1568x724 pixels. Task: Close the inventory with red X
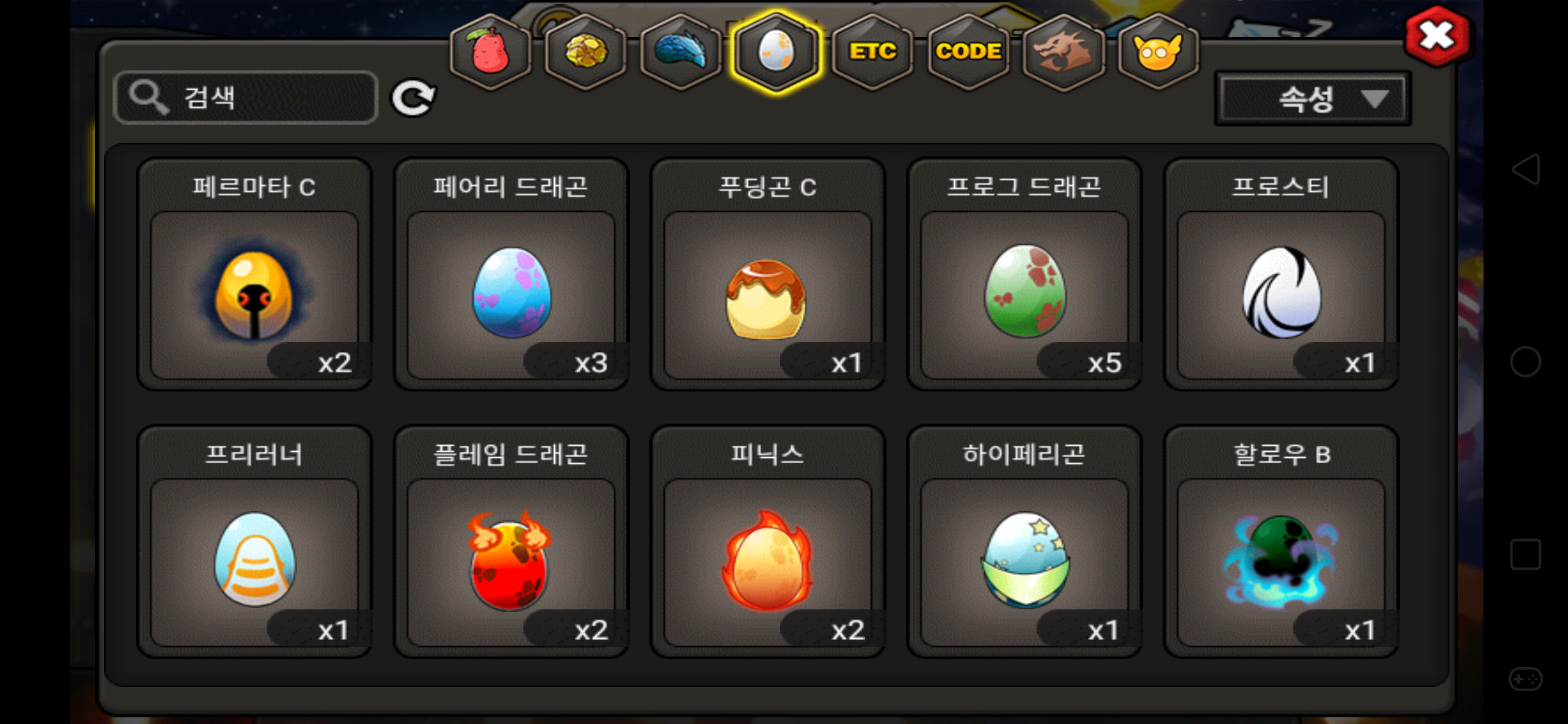(1437, 36)
